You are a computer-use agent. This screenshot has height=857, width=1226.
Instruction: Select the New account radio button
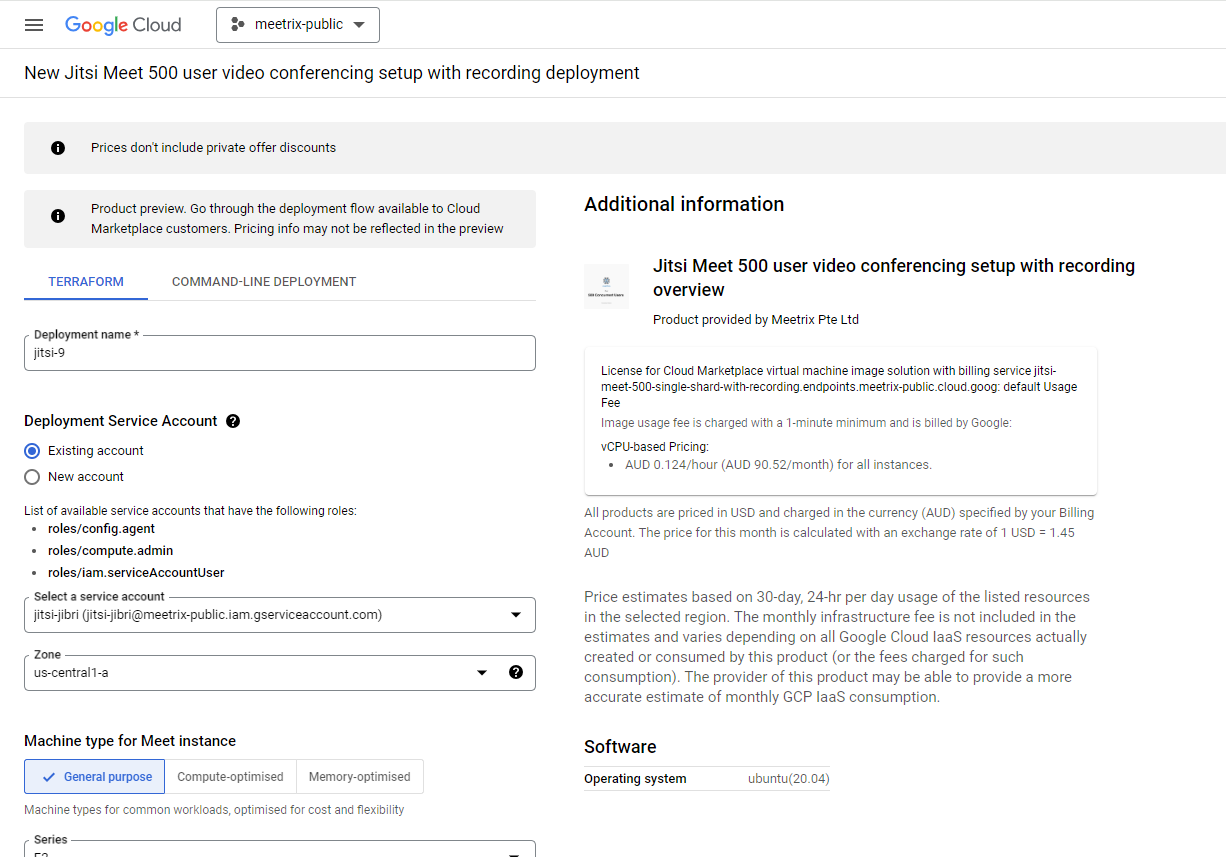(32, 477)
